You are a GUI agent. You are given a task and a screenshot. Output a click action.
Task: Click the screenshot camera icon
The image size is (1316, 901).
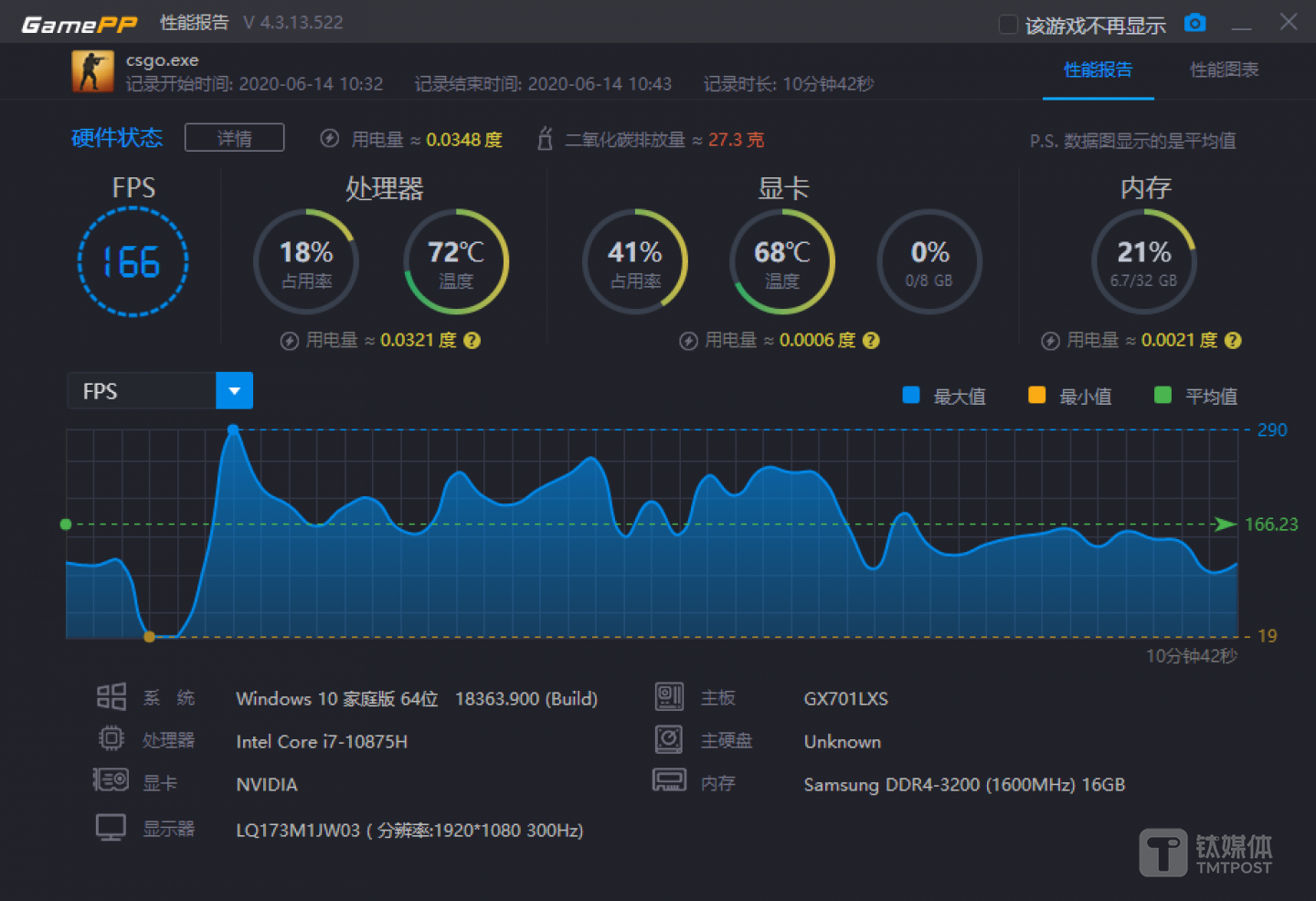[1194, 25]
